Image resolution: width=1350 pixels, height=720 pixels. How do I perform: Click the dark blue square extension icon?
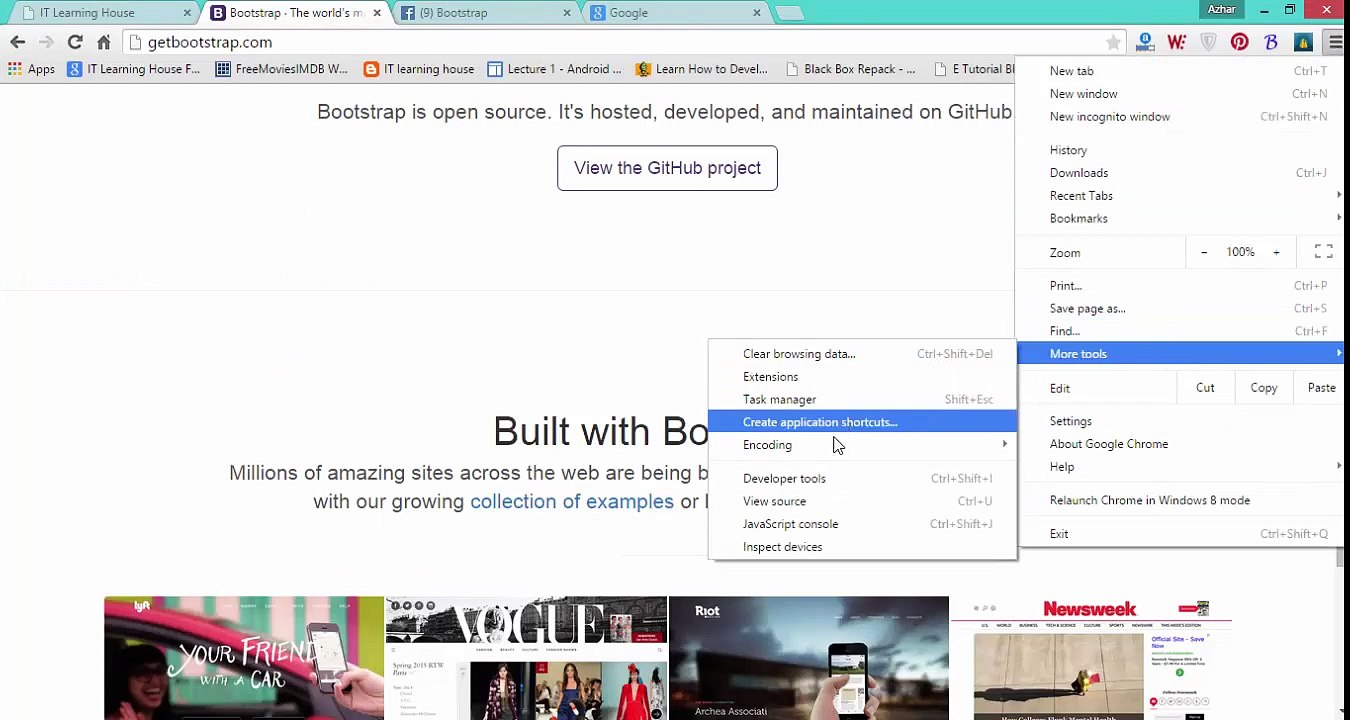1302,42
